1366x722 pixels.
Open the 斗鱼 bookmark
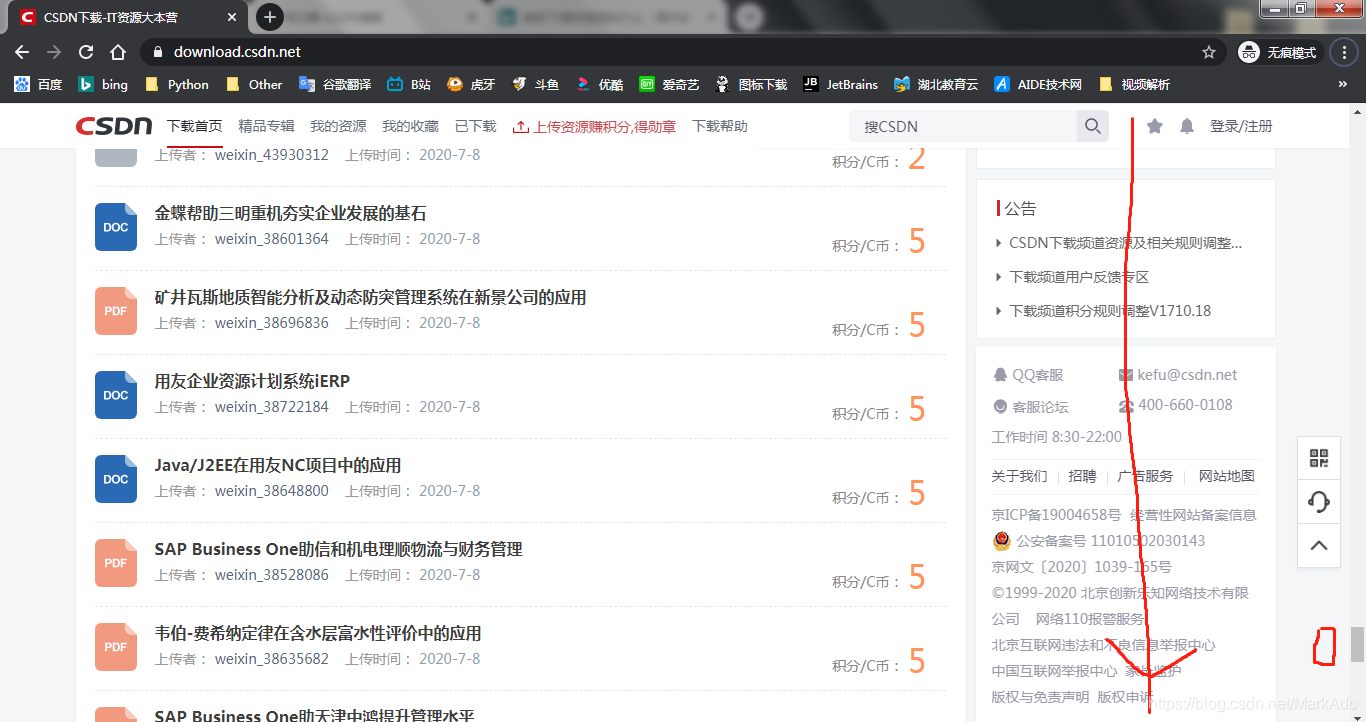tap(535, 85)
